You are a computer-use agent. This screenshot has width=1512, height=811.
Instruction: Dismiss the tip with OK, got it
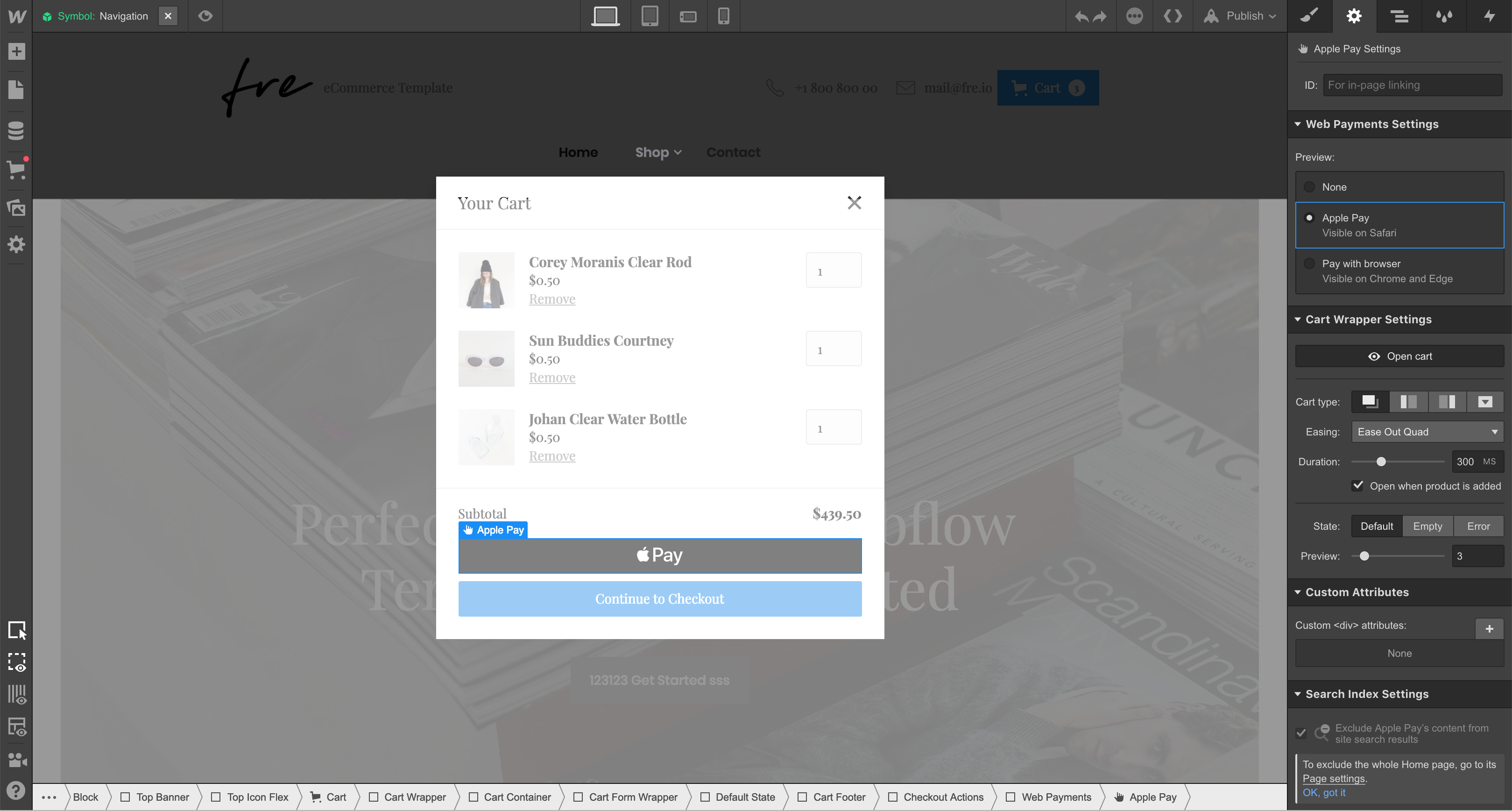[1324, 793]
